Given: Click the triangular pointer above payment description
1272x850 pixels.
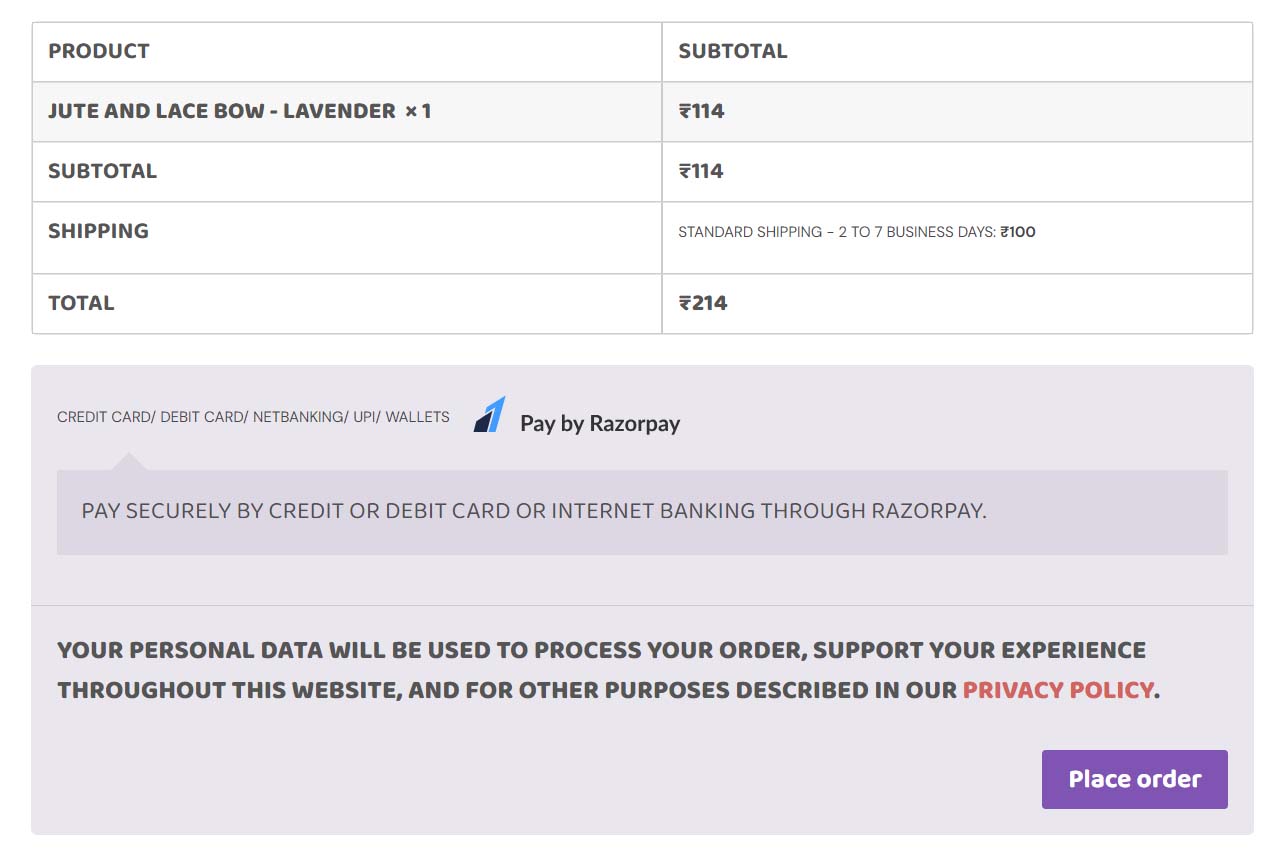Looking at the screenshot, I should [x=127, y=461].
